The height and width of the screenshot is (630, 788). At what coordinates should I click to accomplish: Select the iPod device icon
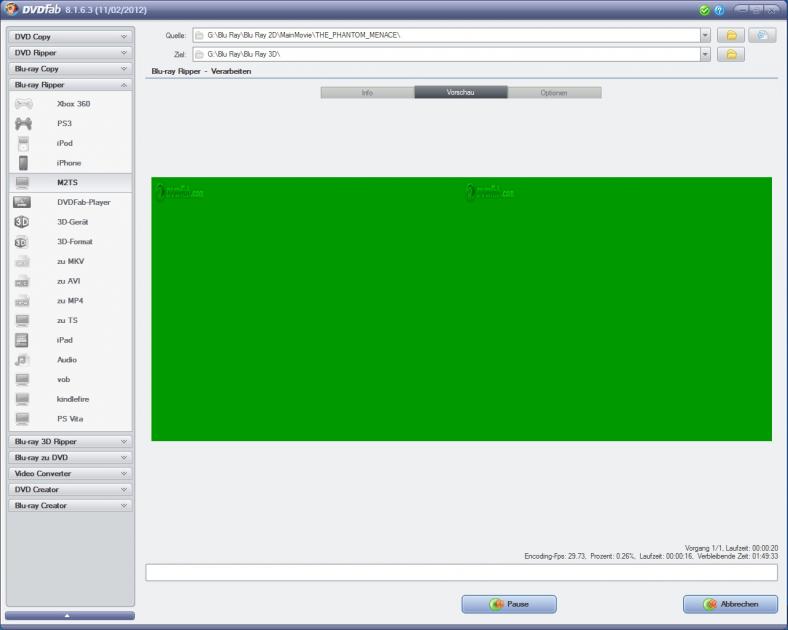(x=23, y=144)
